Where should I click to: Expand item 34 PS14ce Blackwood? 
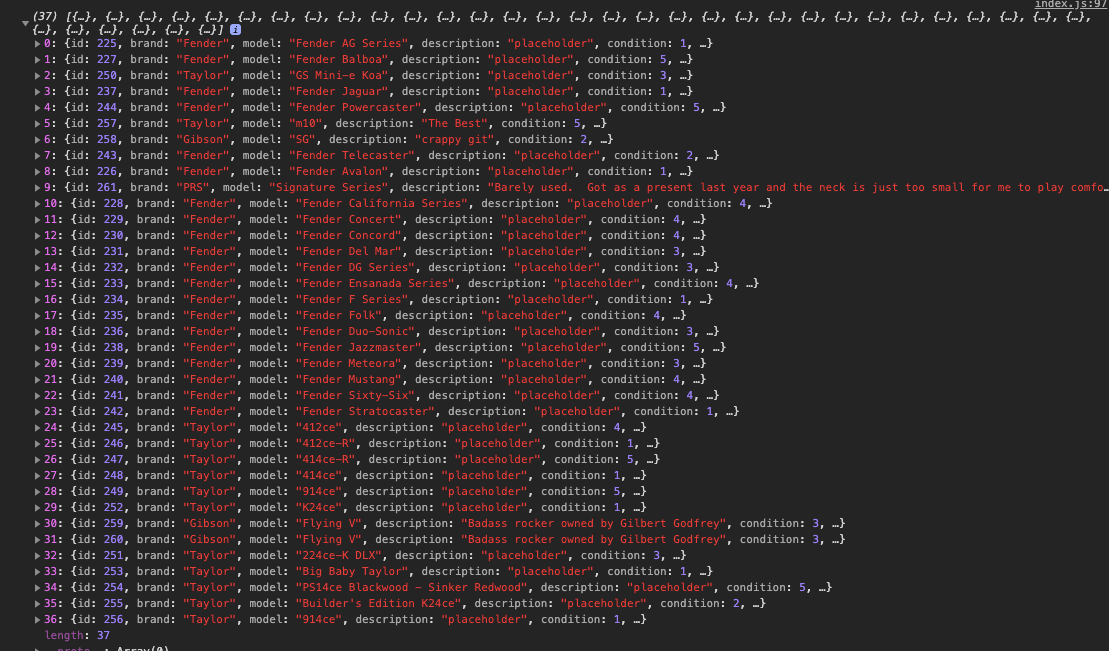point(37,587)
